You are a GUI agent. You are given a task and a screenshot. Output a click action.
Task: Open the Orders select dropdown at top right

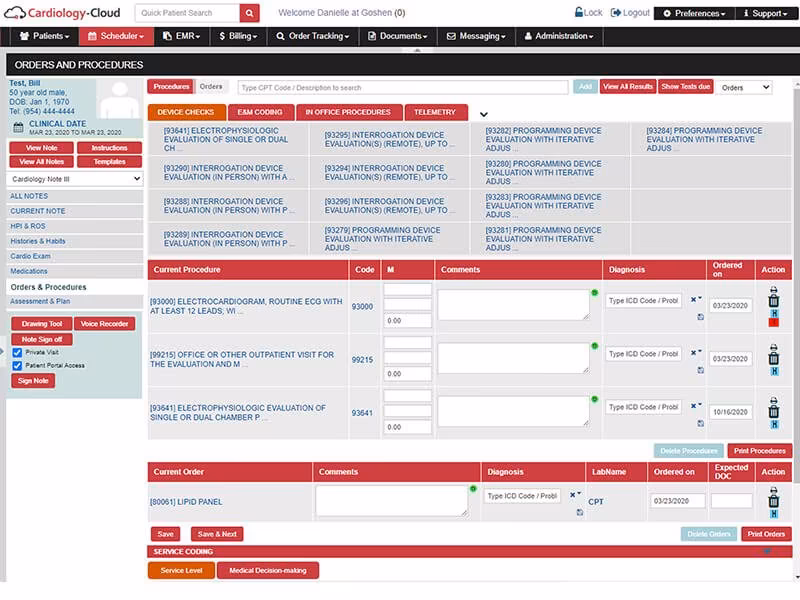click(x=744, y=88)
